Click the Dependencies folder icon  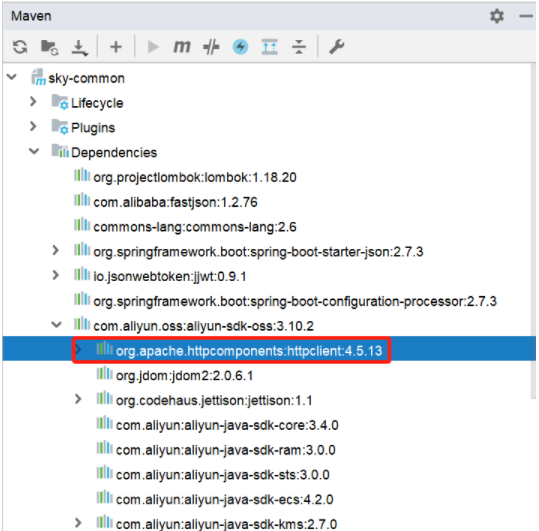(60, 151)
